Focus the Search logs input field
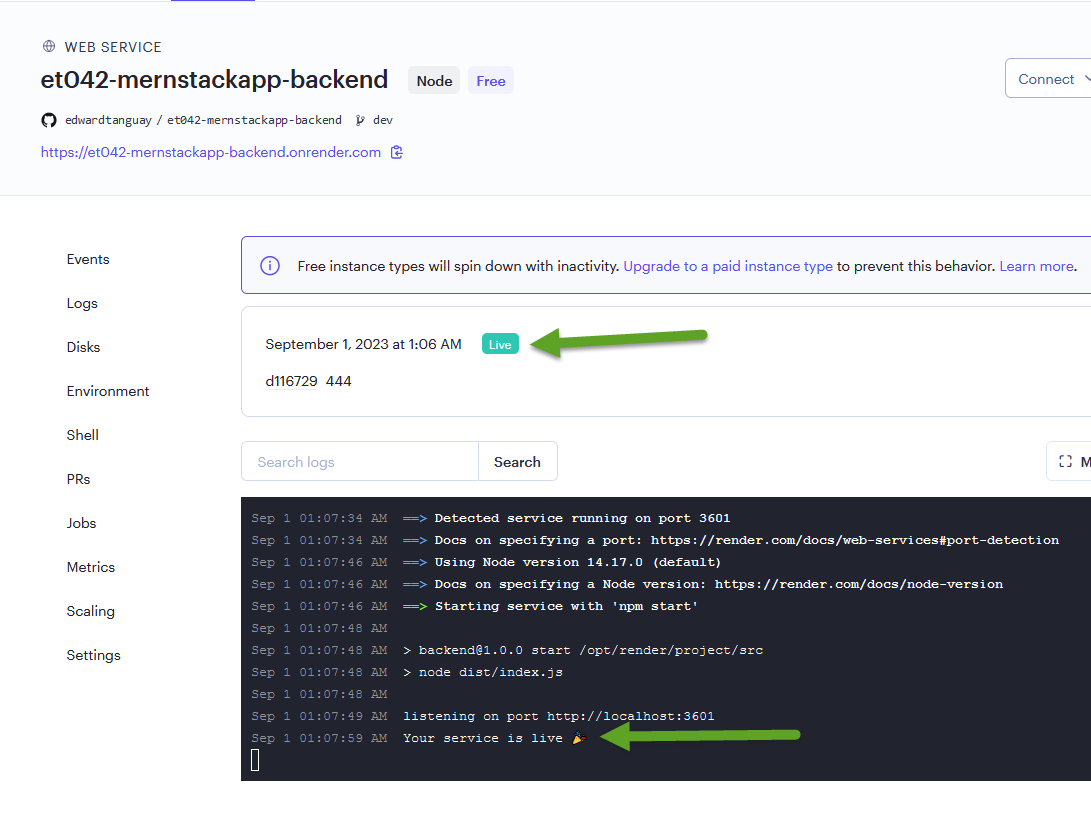This screenshot has height=814, width=1091. click(360, 461)
